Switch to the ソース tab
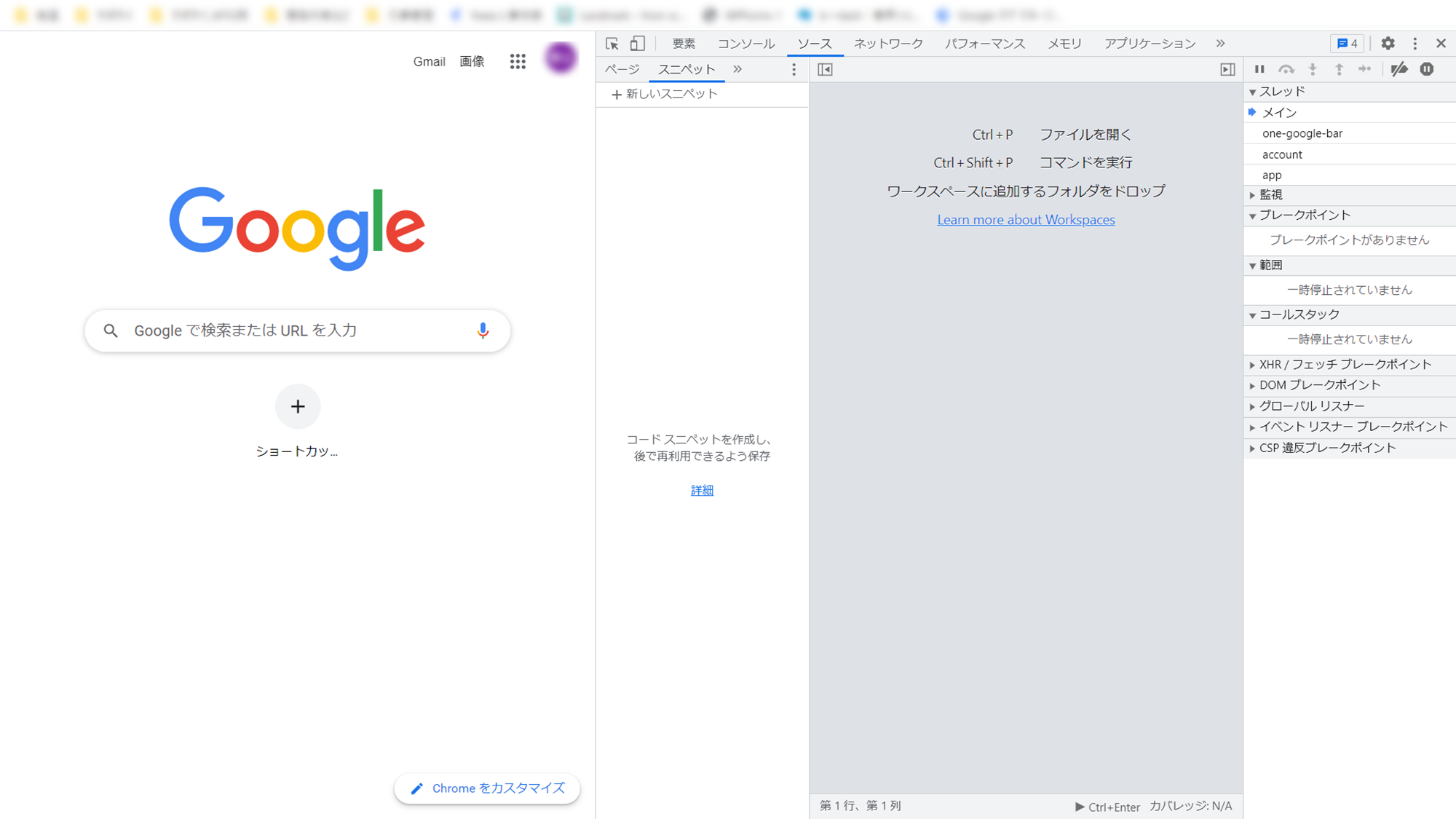Screen dimensions: 1456x819 click(x=815, y=44)
